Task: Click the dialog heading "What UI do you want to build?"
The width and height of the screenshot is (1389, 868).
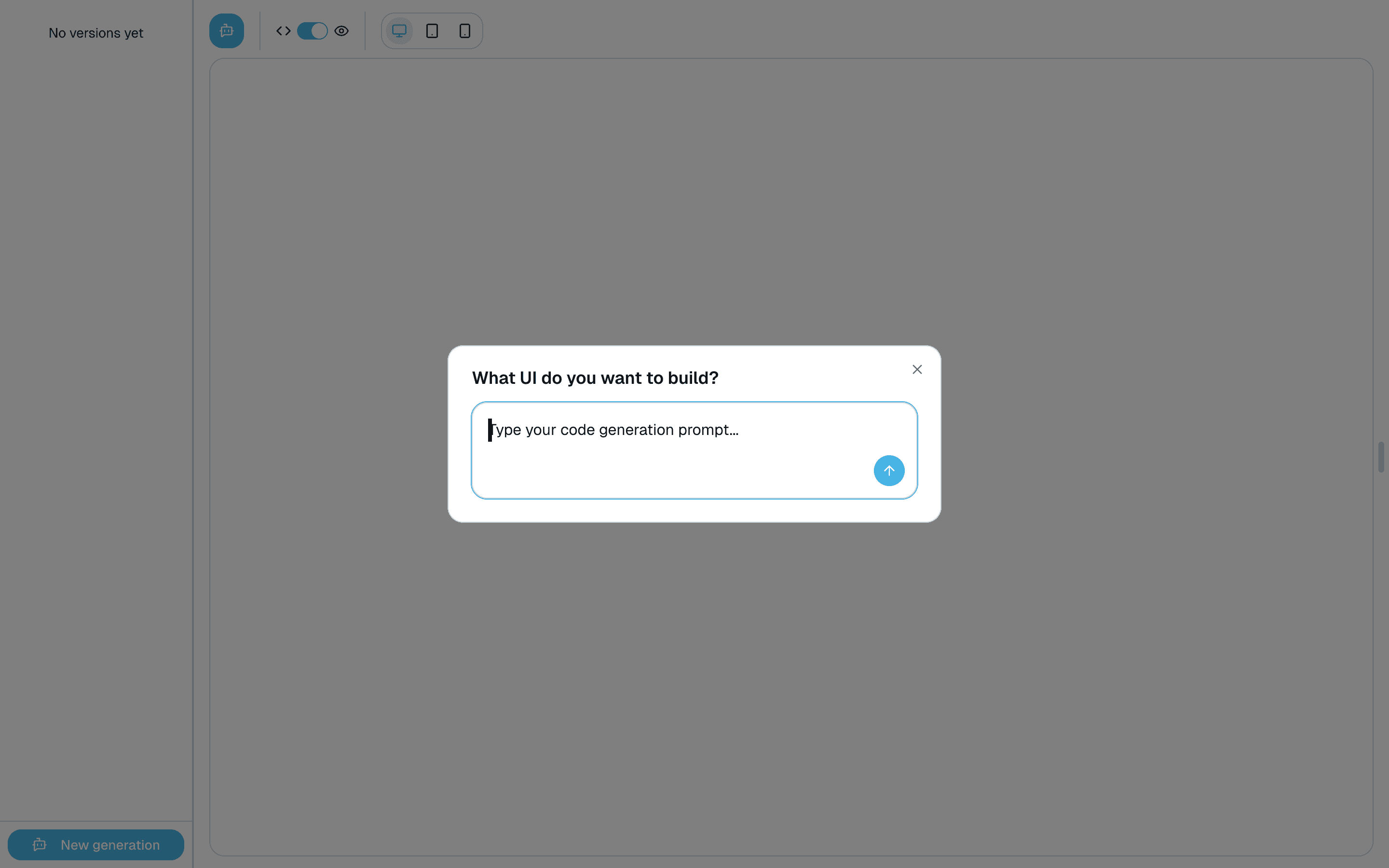Action: (595, 379)
